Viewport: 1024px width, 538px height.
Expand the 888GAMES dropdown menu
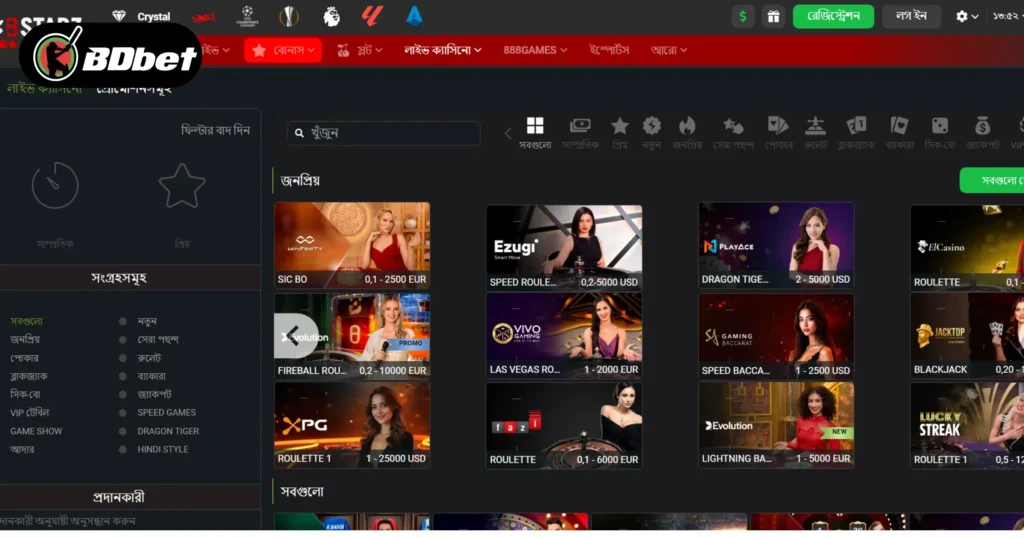pyautogui.click(x=535, y=50)
